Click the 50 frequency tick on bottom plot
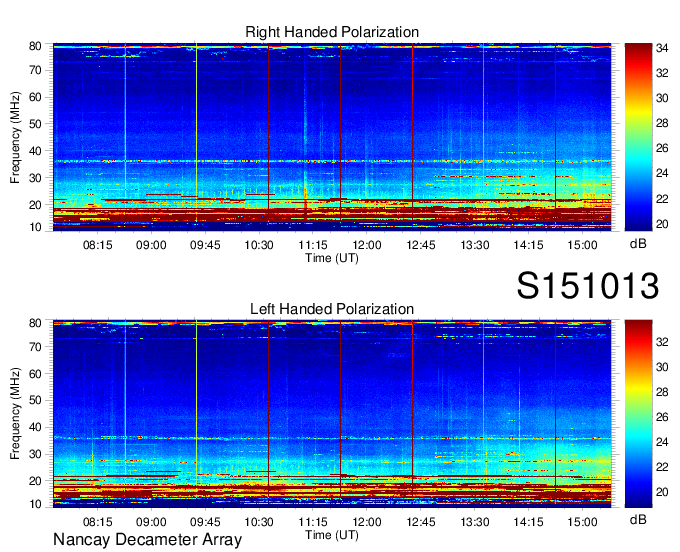 click(x=35, y=400)
